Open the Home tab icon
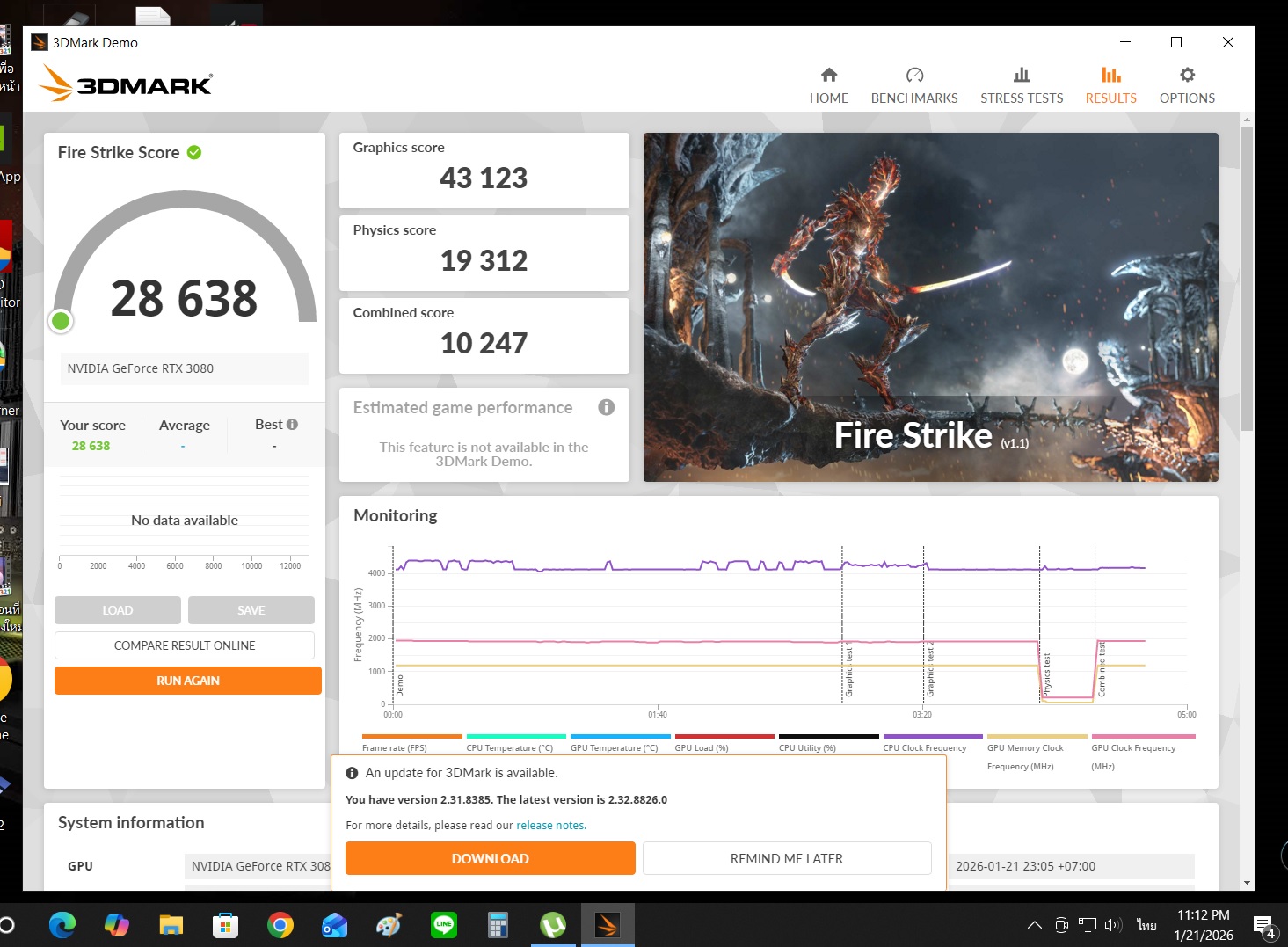This screenshot has width=1288, height=947. [828, 76]
